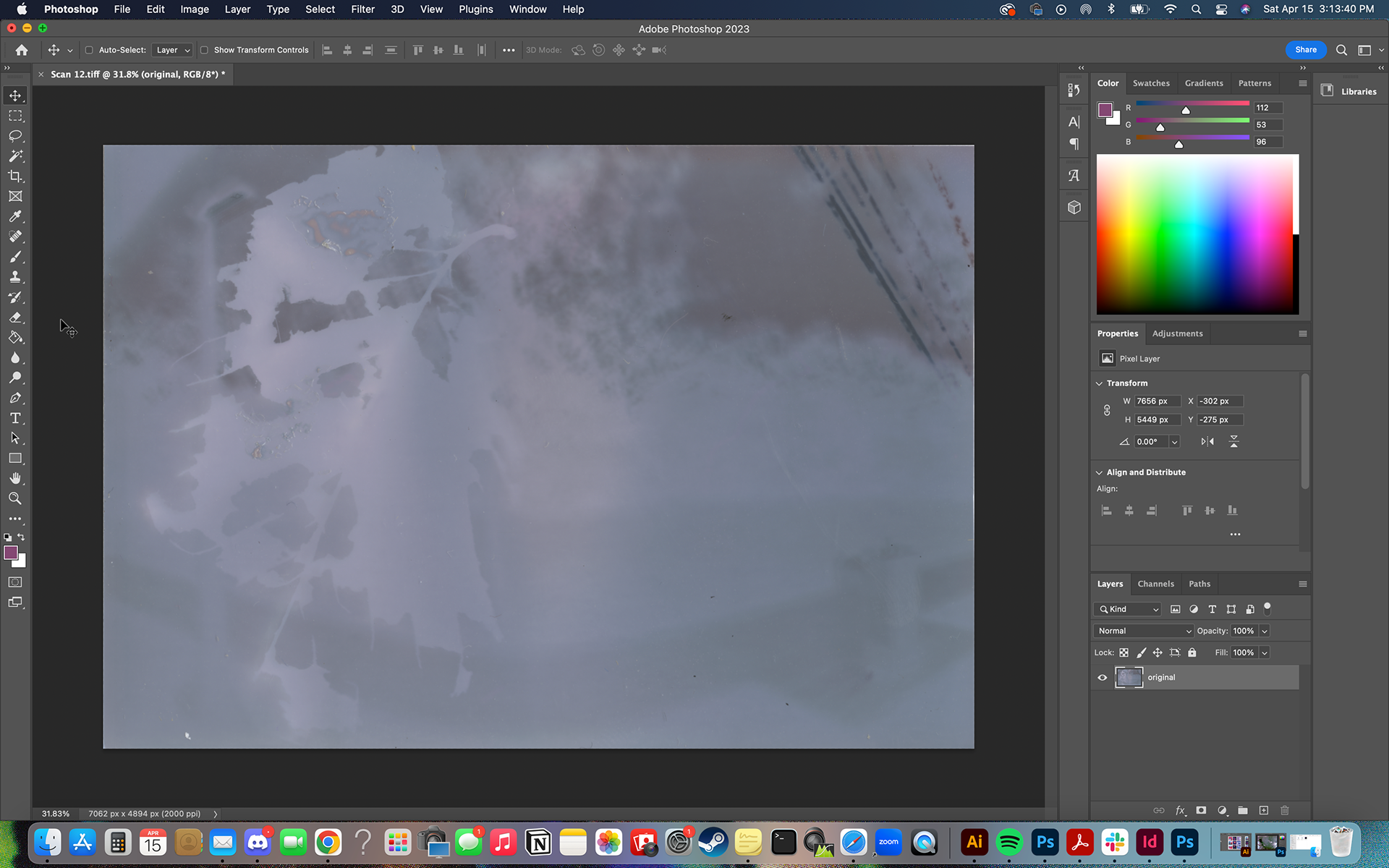Viewport: 1389px width, 868px height.
Task: Collapse the Transform section in Properties
Action: (x=1100, y=383)
